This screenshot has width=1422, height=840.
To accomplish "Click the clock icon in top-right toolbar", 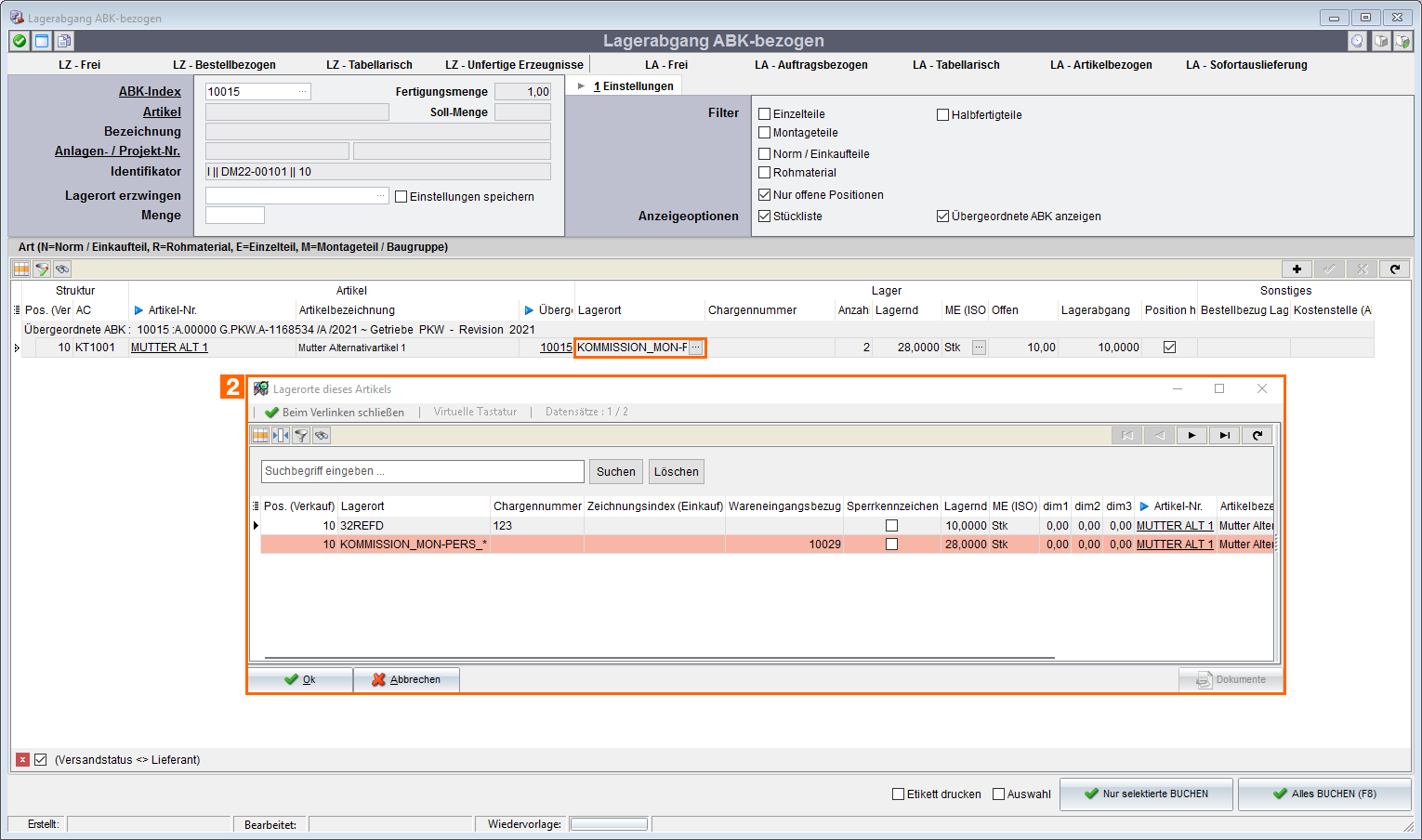I will pyautogui.click(x=1358, y=41).
